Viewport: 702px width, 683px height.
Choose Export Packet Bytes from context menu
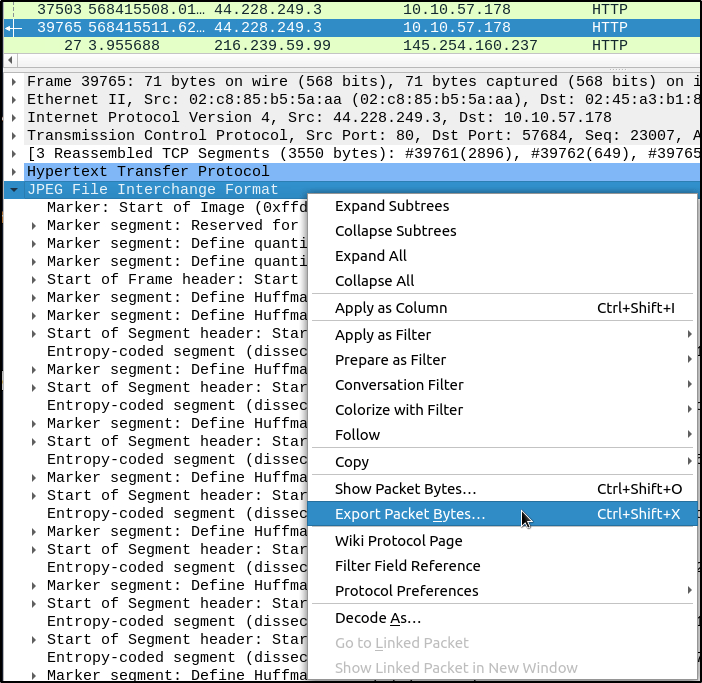[410, 515]
